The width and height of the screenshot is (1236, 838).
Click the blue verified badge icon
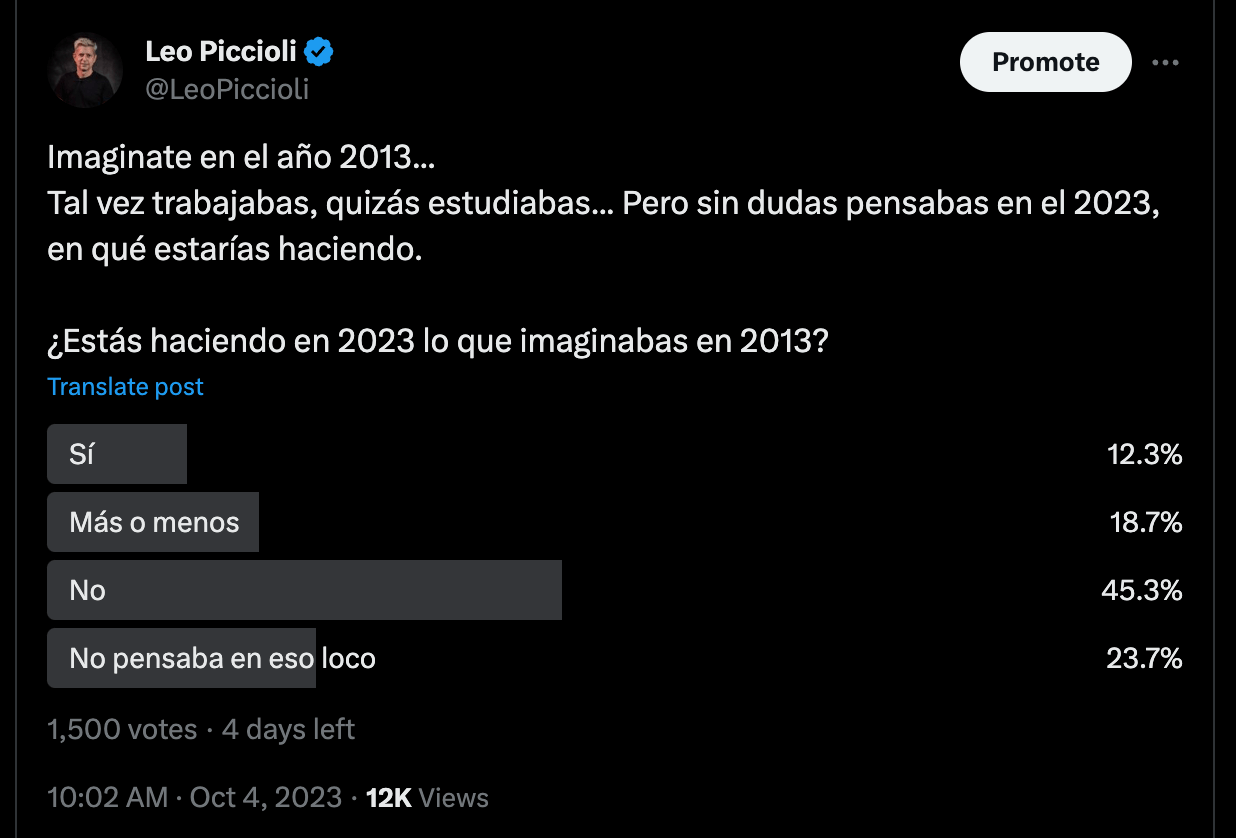(320, 51)
